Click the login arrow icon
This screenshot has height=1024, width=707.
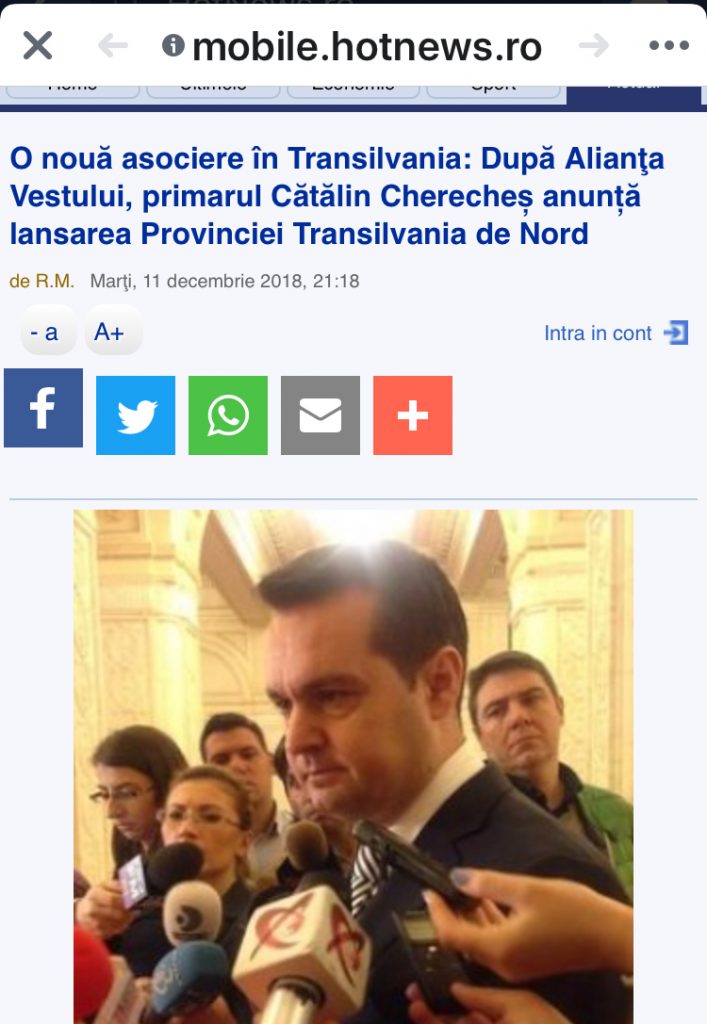pos(676,332)
